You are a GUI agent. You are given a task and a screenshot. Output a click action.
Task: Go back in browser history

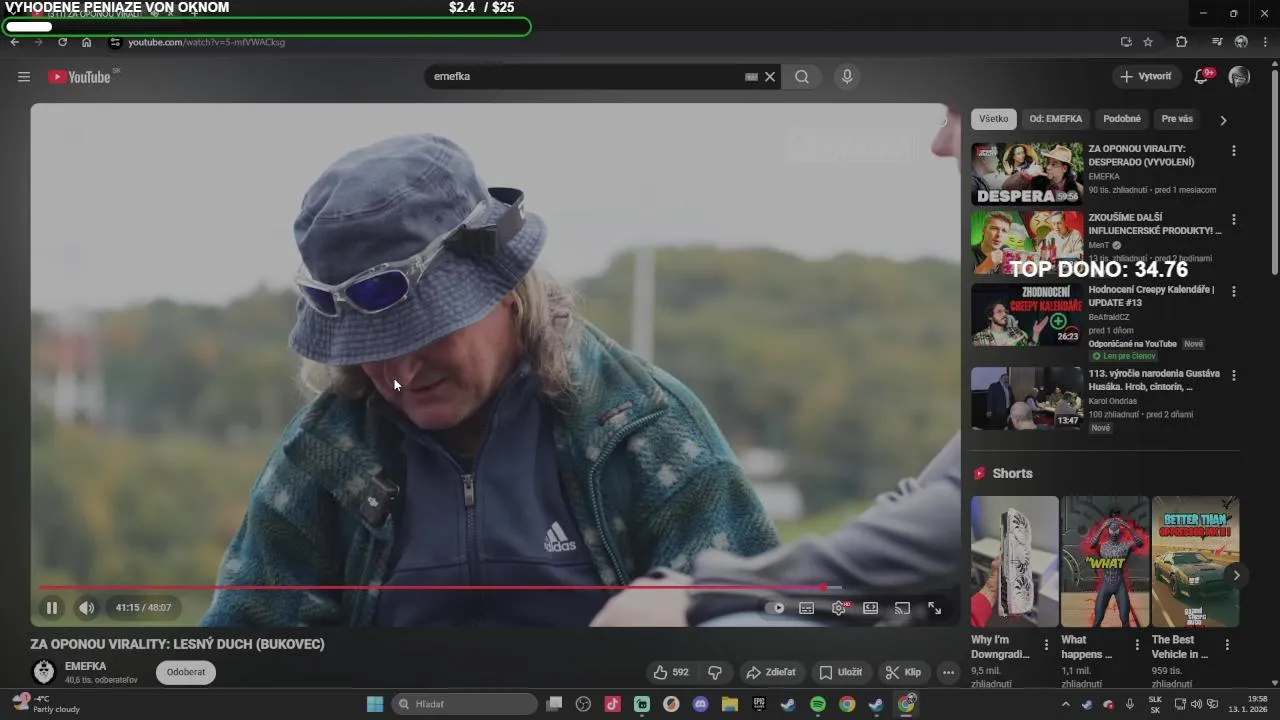[x=15, y=42]
